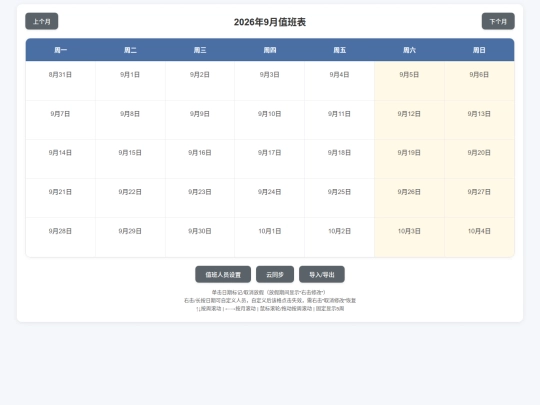The image size is (540, 405).
Task: Select the 10月1日 date cell
Action: pyautogui.click(x=270, y=237)
